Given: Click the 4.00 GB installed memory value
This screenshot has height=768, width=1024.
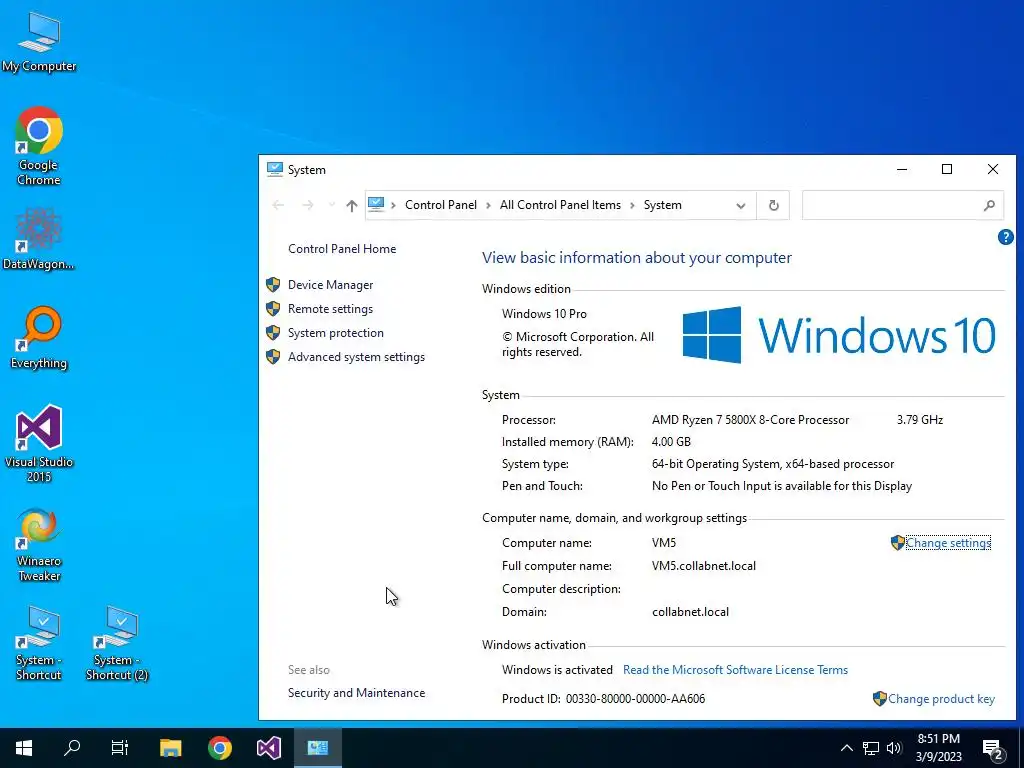Looking at the screenshot, I should coord(671,442).
